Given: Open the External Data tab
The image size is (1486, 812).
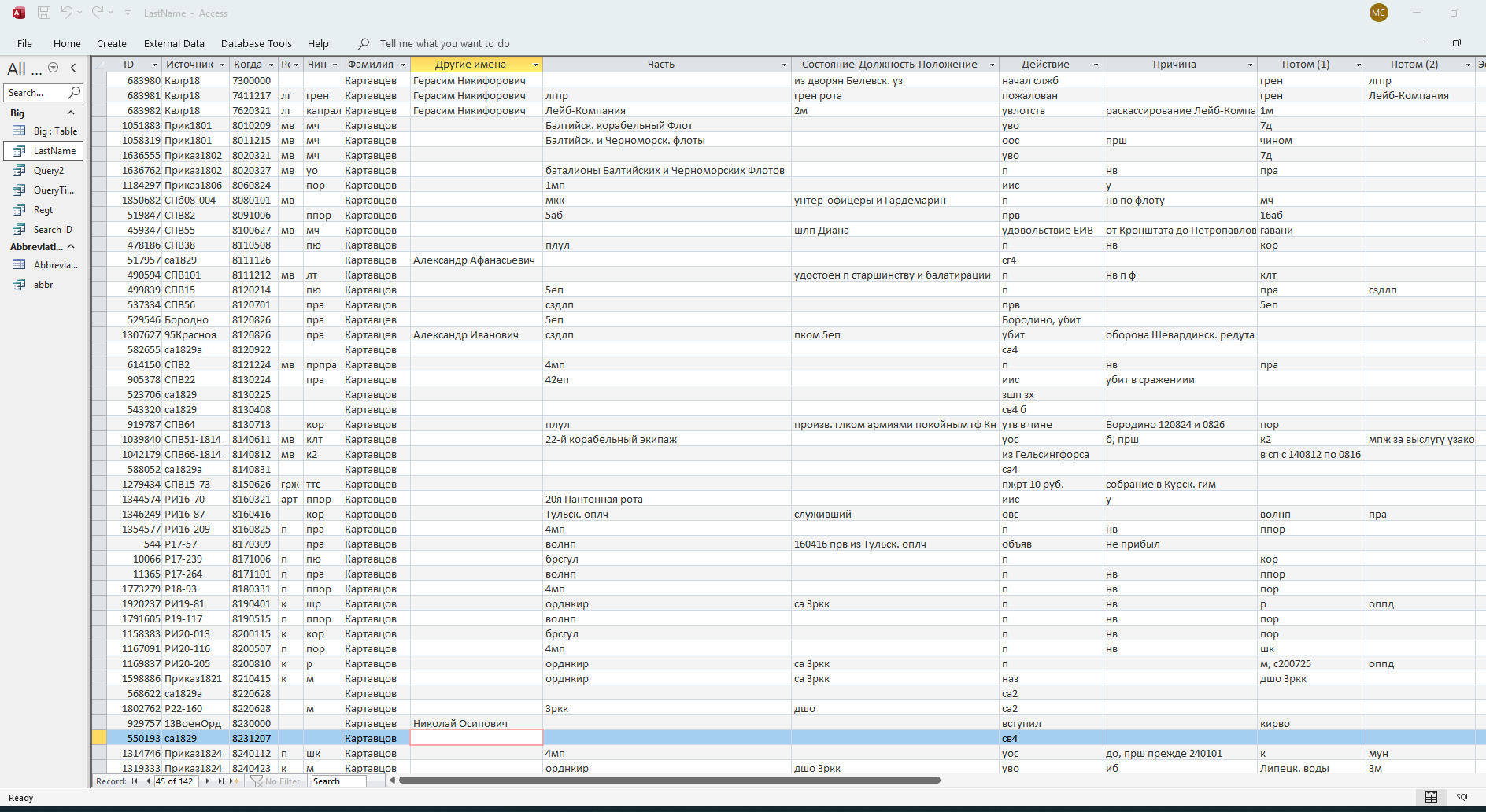Looking at the screenshot, I should coord(174,44).
